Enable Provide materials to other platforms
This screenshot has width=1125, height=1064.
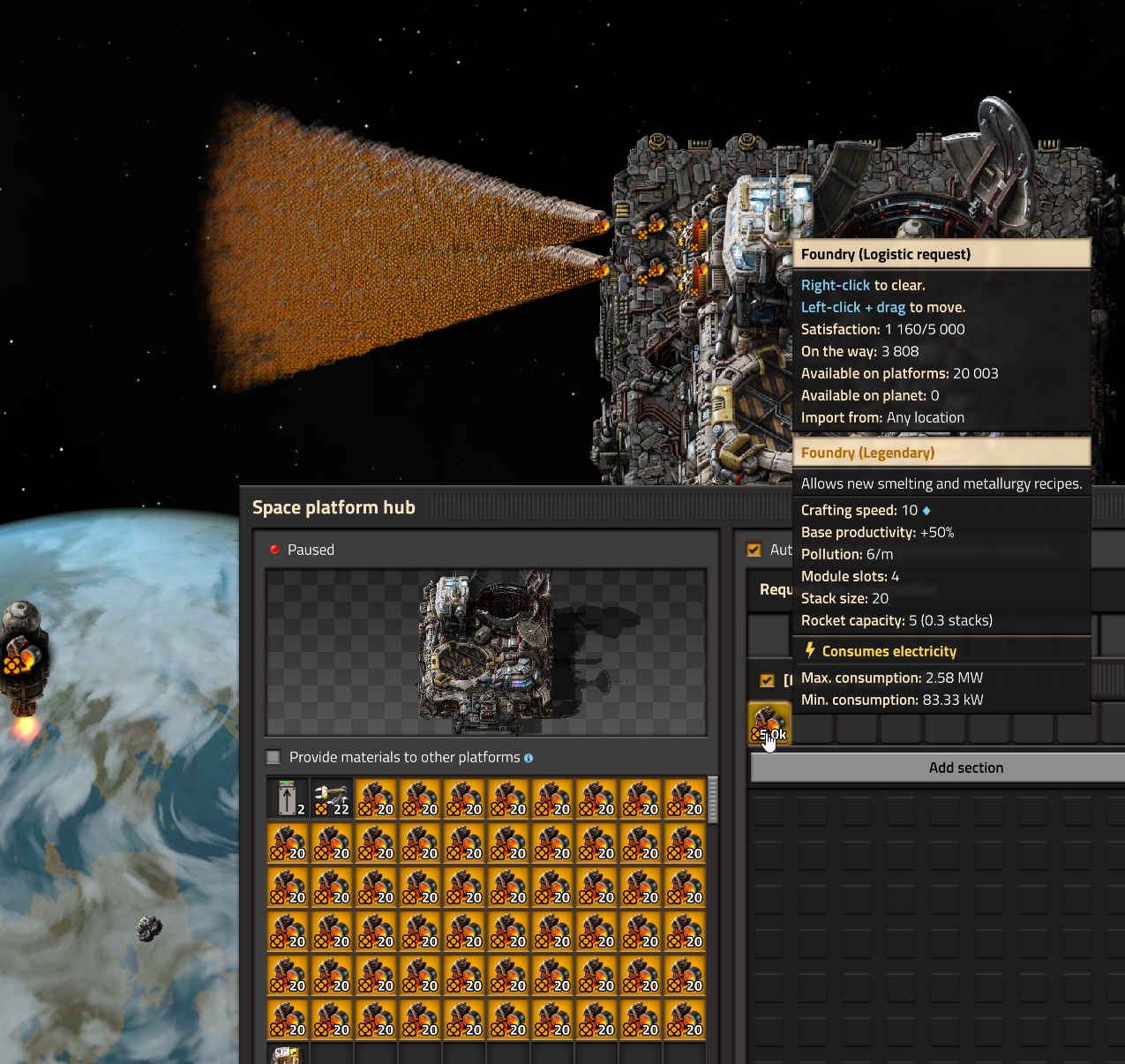coord(274,758)
